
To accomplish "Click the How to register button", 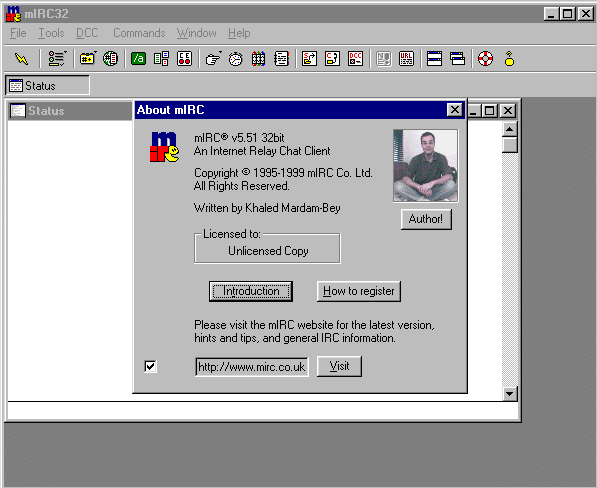I will point(359,291).
